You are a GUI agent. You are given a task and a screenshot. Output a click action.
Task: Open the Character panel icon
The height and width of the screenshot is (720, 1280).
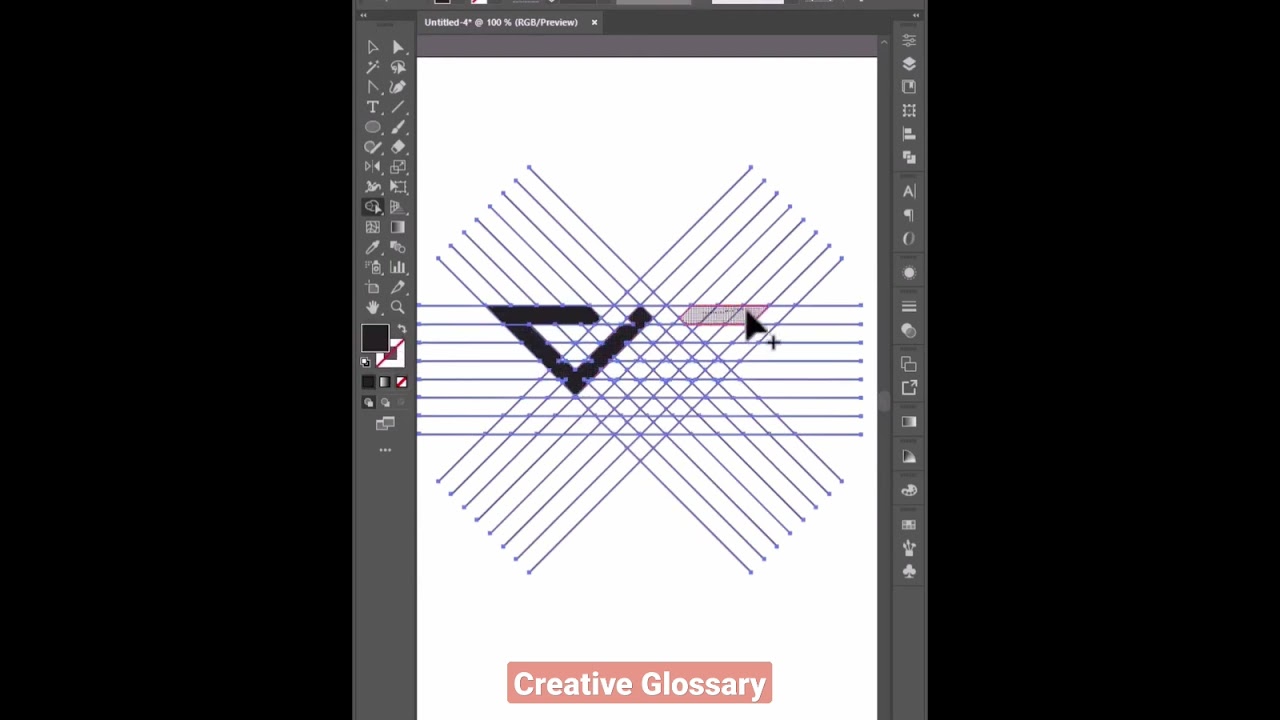click(909, 191)
